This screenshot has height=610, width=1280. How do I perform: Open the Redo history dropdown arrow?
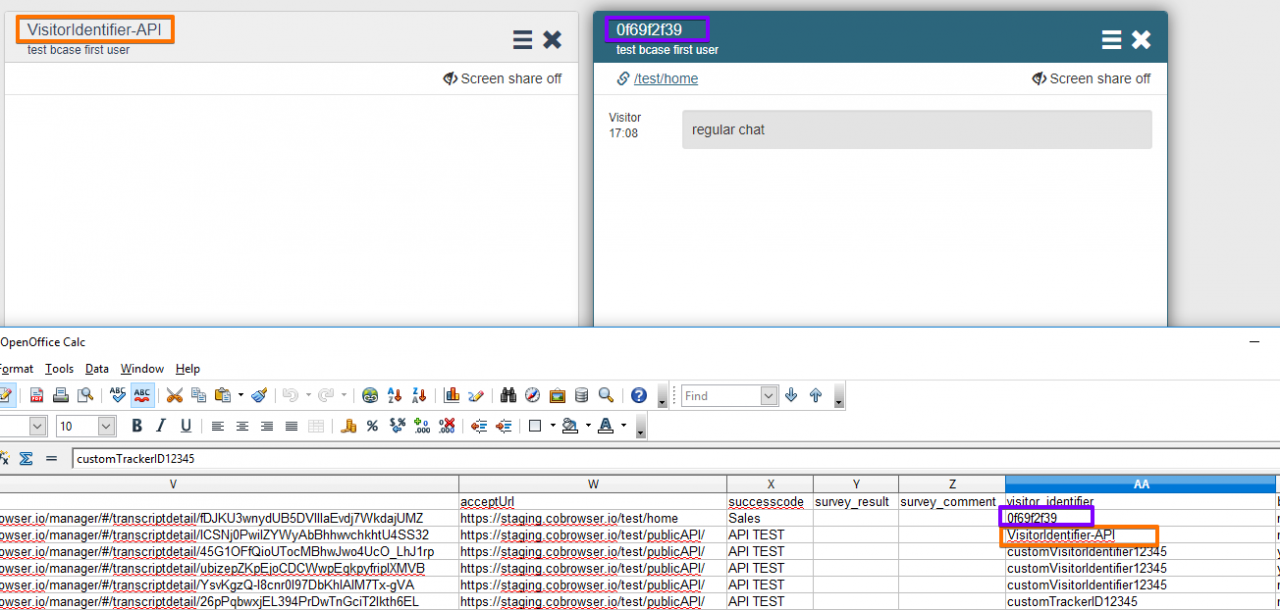point(344,396)
